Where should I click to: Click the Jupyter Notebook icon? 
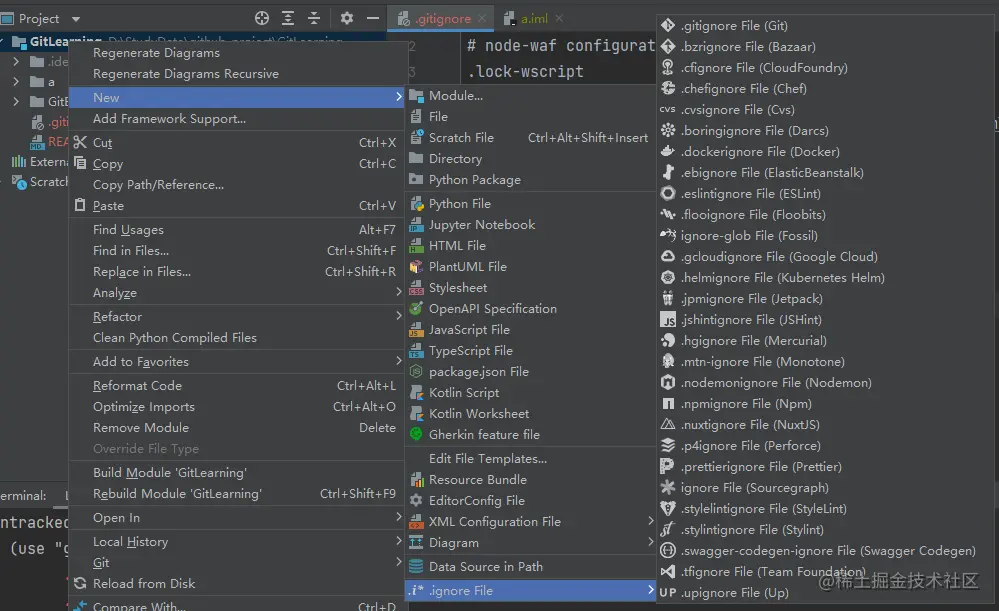tap(416, 225)
